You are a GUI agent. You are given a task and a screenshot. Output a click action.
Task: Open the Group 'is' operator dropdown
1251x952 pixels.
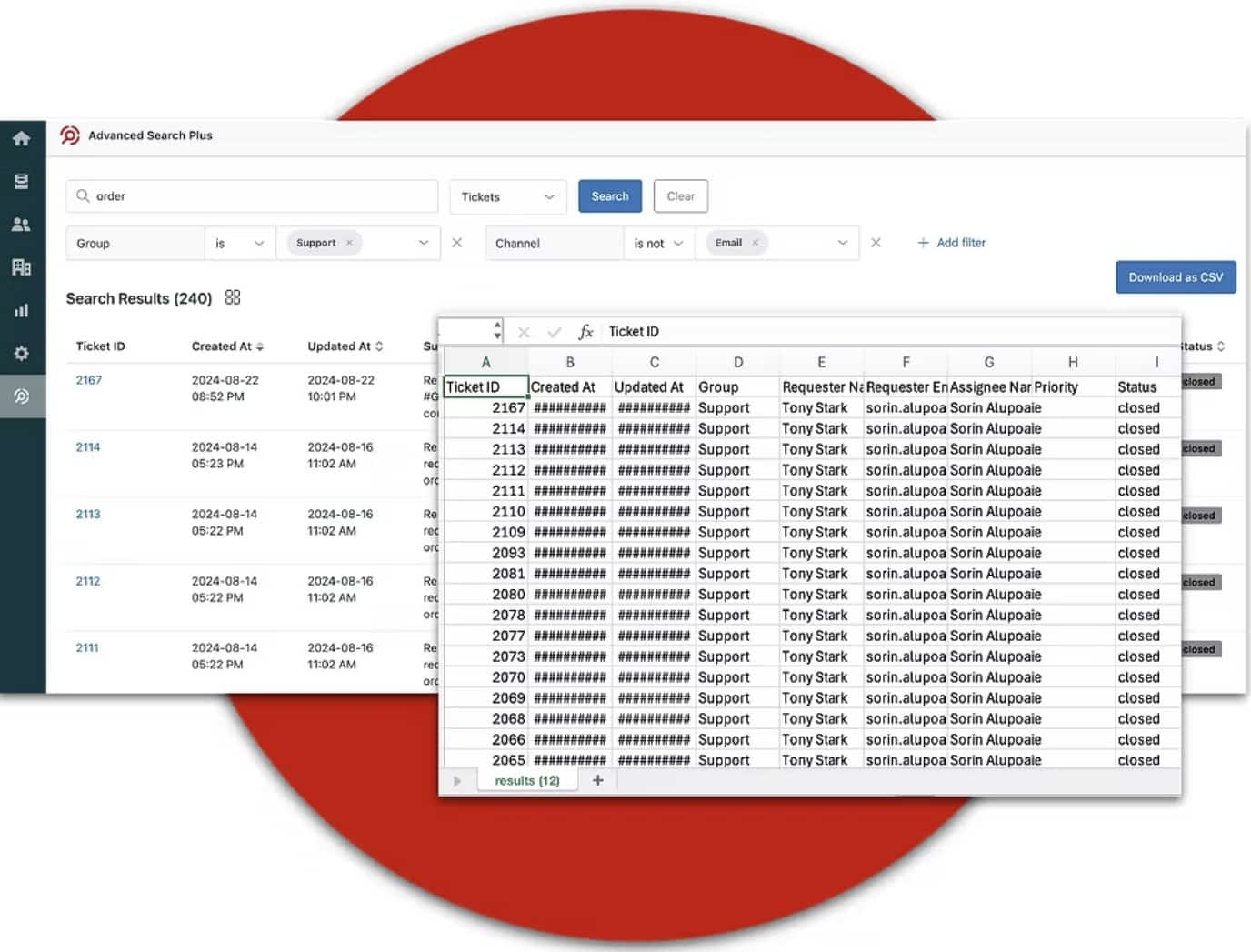pyautogui.click(x=240, y=244)
